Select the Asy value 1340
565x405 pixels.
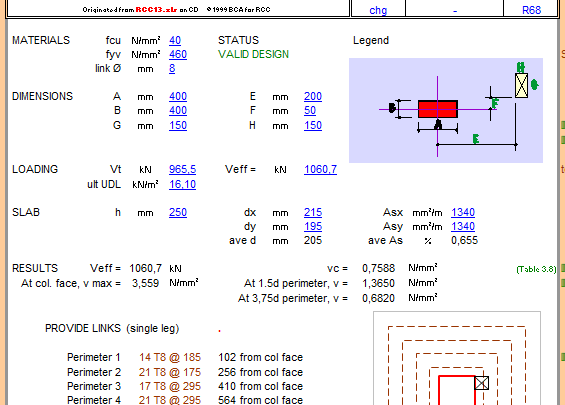click(x=463, y=227)
